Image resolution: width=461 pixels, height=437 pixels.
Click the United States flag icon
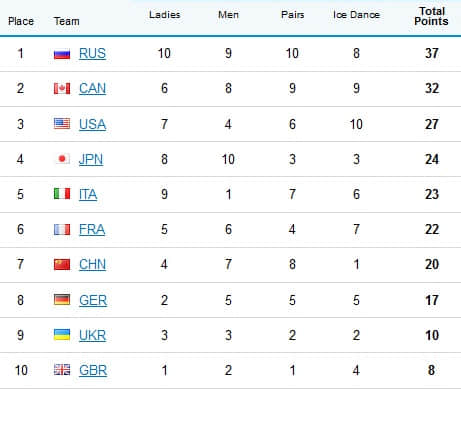coord(62,124)
